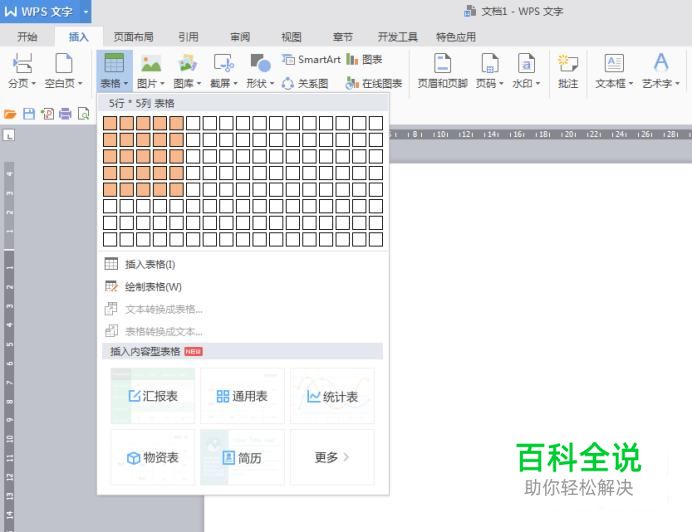Select the 通用表 table template
This screenshot has width=692, height=532.
coord(242,396)
